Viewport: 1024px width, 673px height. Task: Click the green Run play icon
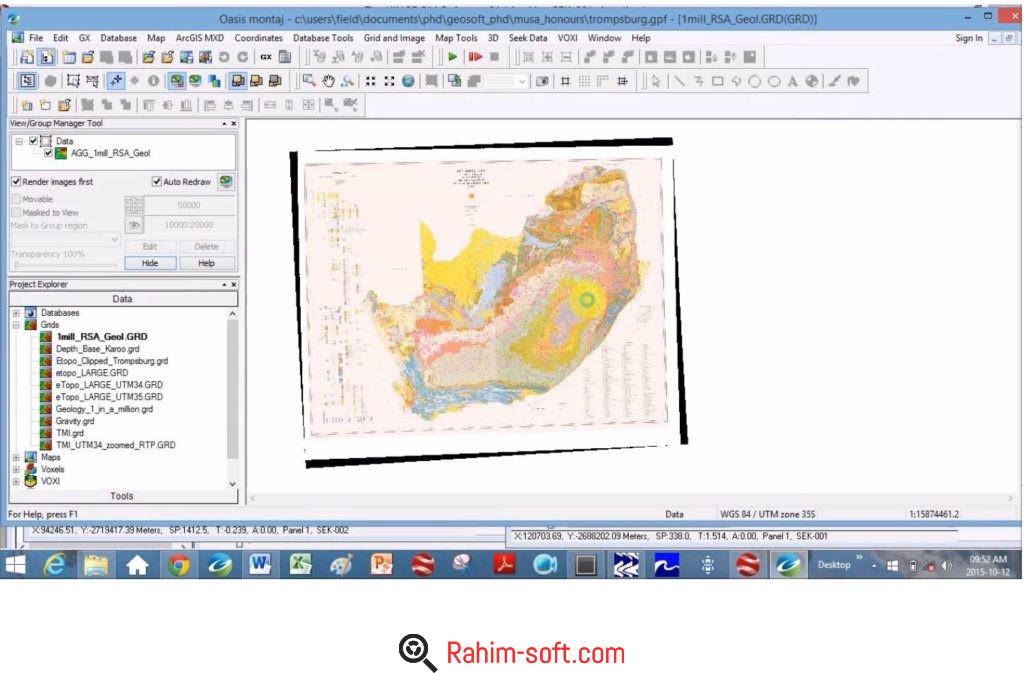click(452, 57)
